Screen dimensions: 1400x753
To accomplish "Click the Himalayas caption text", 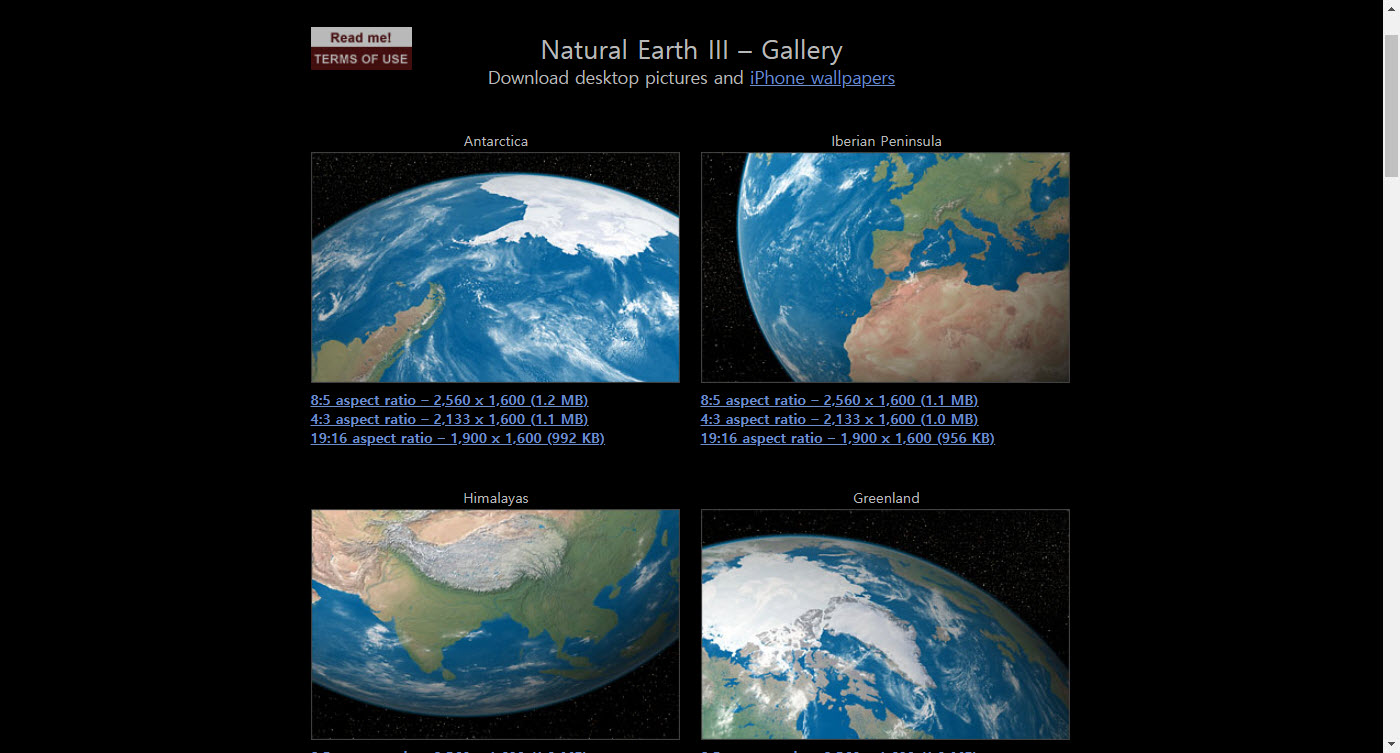I will (496, 498).
